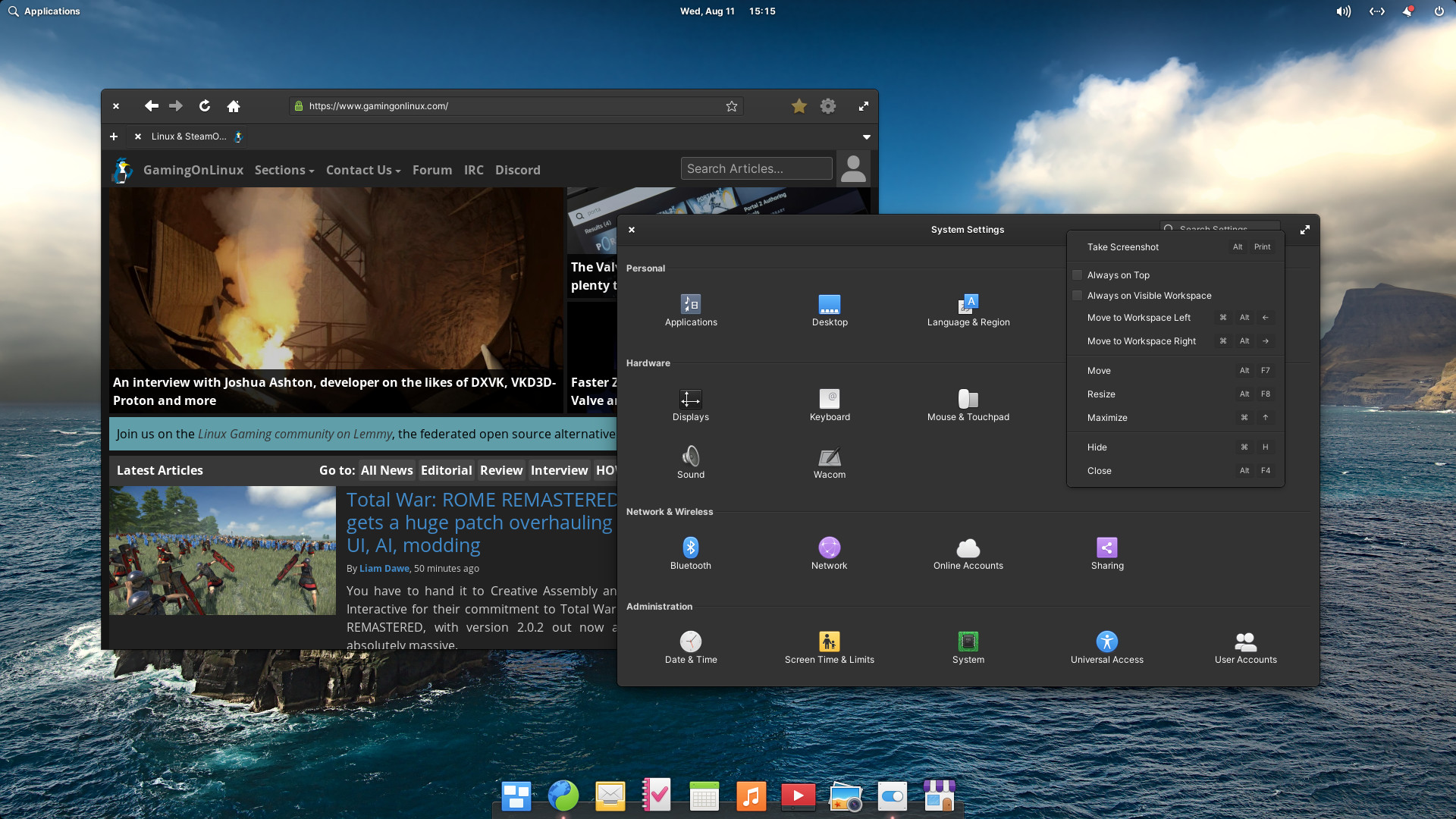Open Screen Time & Limits settings
The image size is (1456, 819).
coord(830,648)
